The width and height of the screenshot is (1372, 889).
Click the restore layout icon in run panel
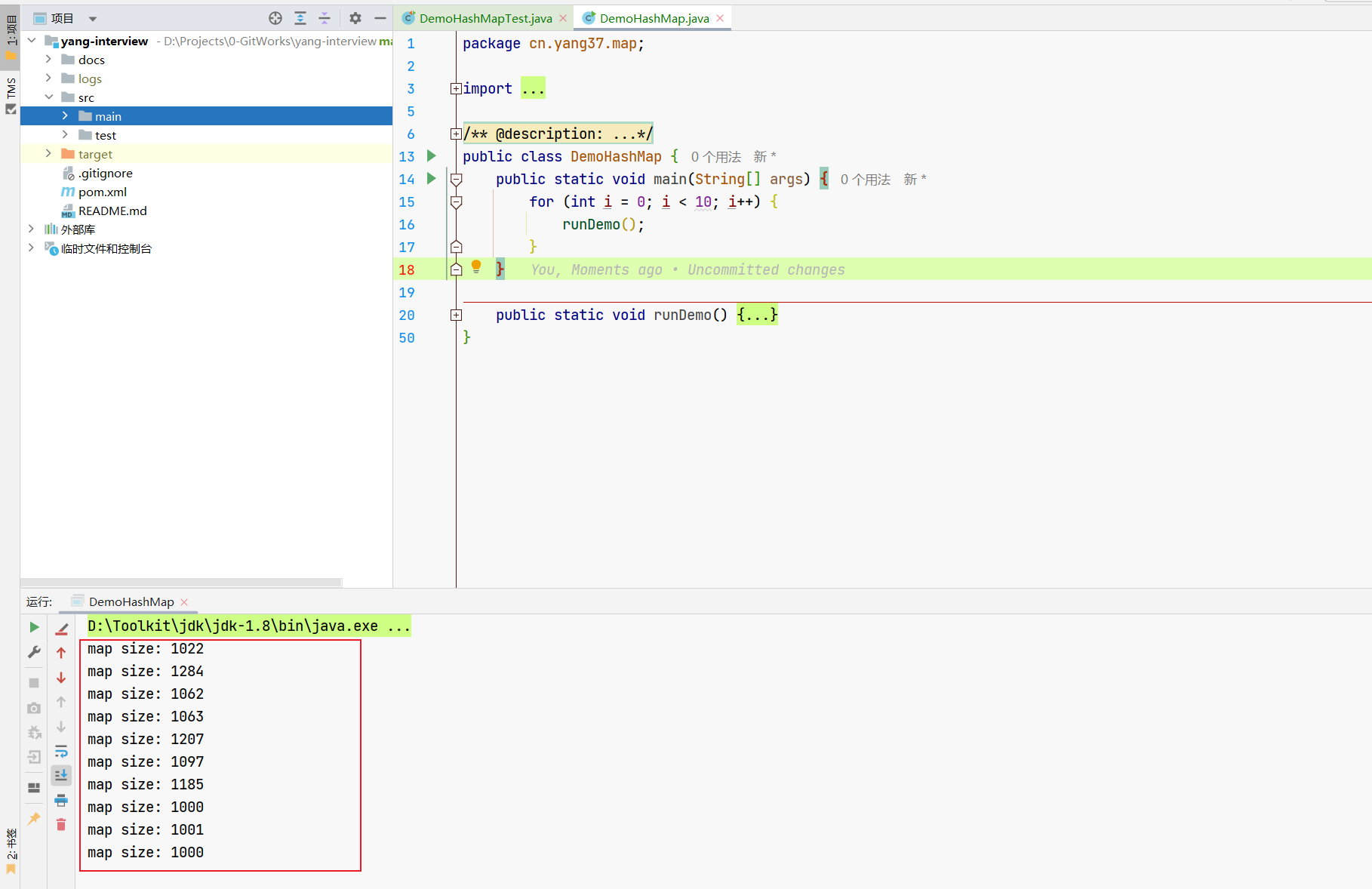pos(34,788)
